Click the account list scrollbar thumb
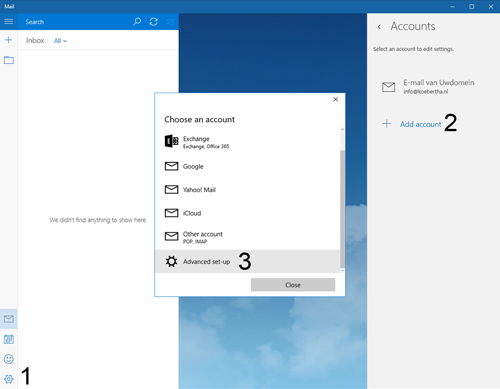500x389 pixels. tap(342, 209)
